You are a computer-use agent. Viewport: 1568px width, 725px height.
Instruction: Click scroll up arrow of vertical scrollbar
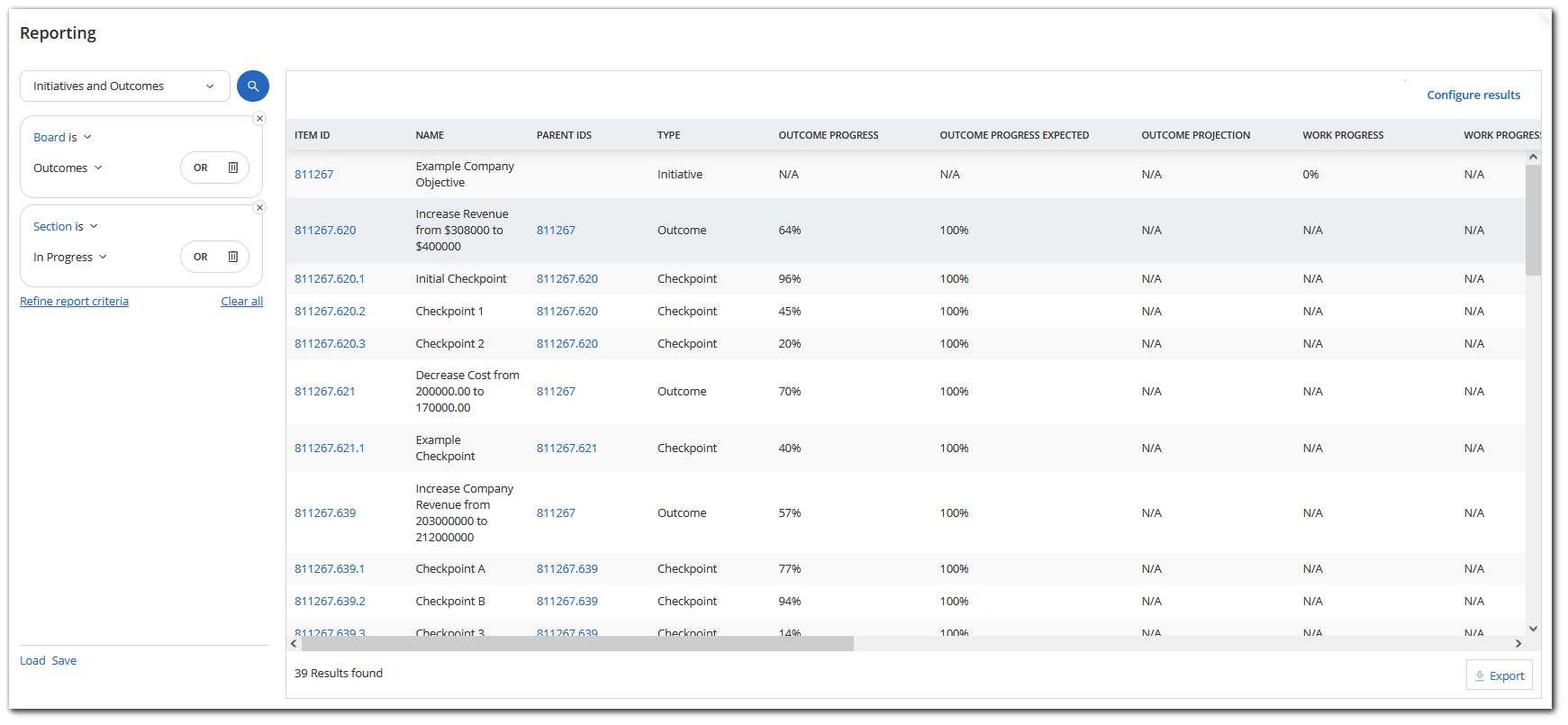point(1533,157)
